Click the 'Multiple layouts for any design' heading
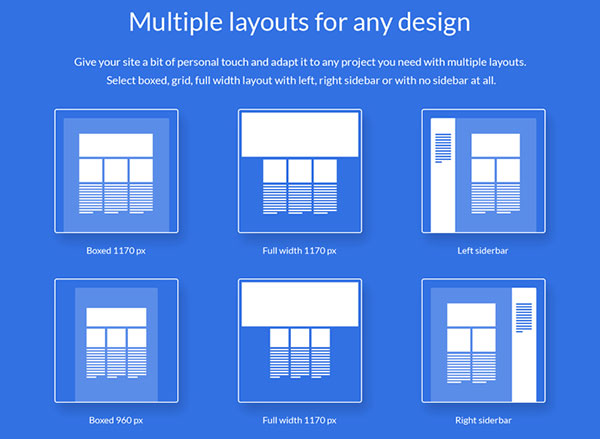The image size is (600, 439). 300,22
